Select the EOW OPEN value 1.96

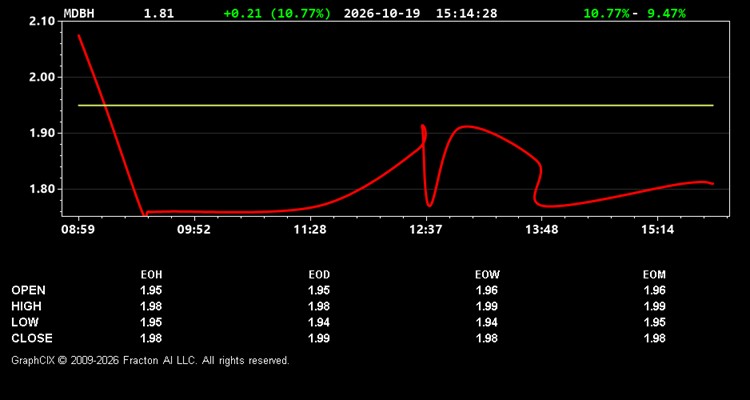click(x=487, y=290)
